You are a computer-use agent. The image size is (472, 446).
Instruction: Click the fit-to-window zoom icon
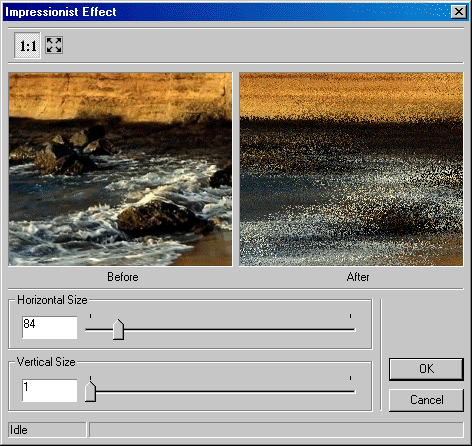coord(54,45)
